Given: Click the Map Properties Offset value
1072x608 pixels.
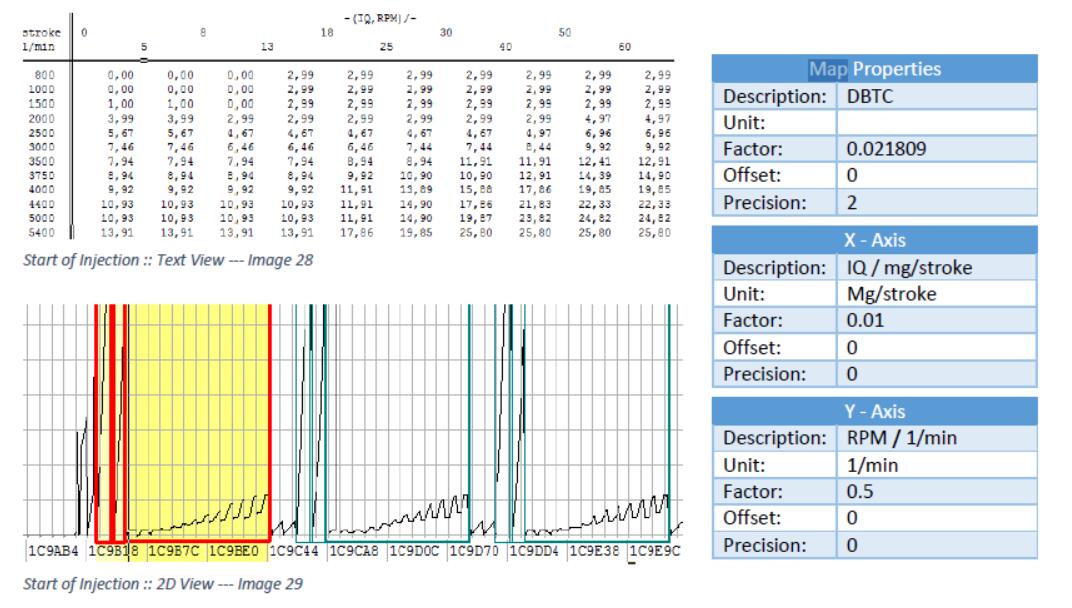Looking at the screenshot, I should click(937, 176).
